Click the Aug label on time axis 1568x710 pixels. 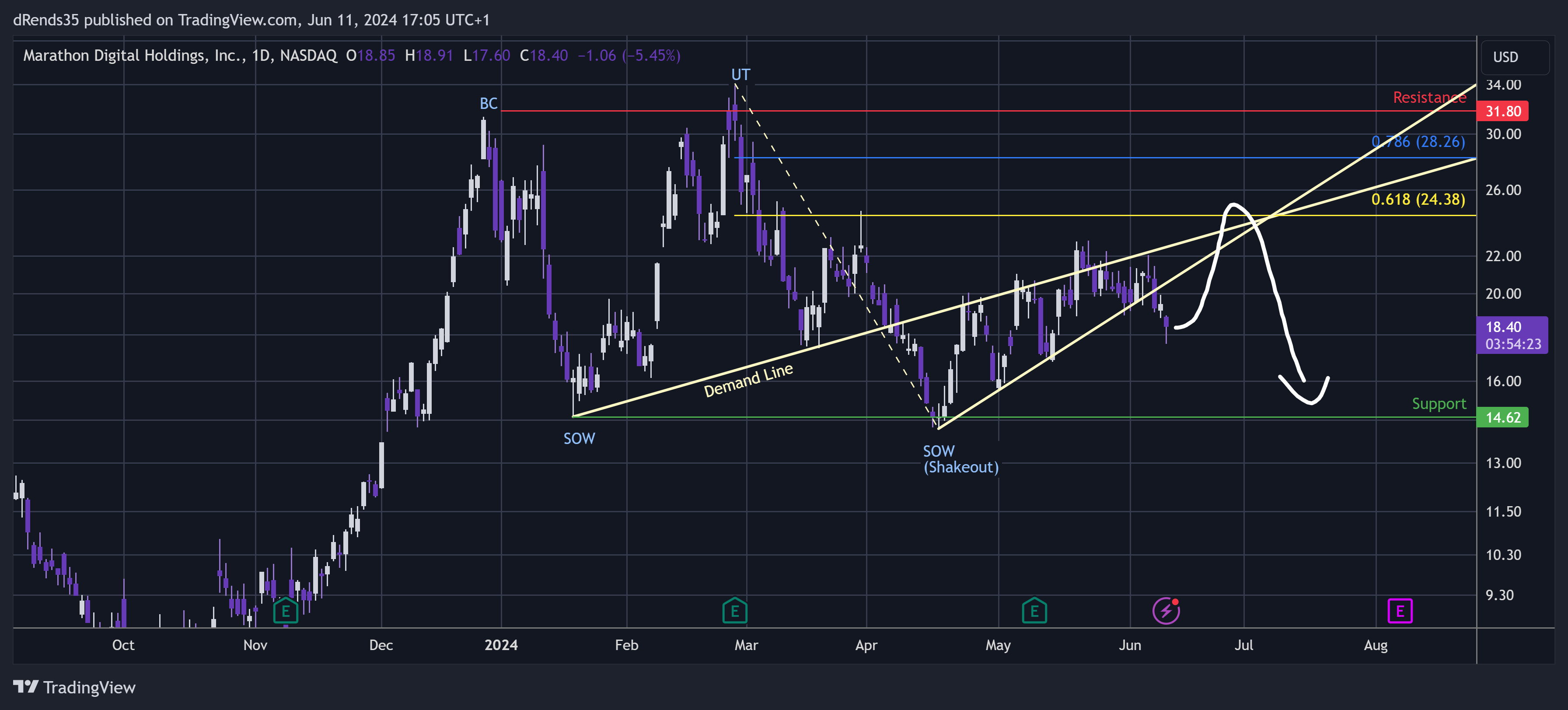click(x=1376, y=645)
